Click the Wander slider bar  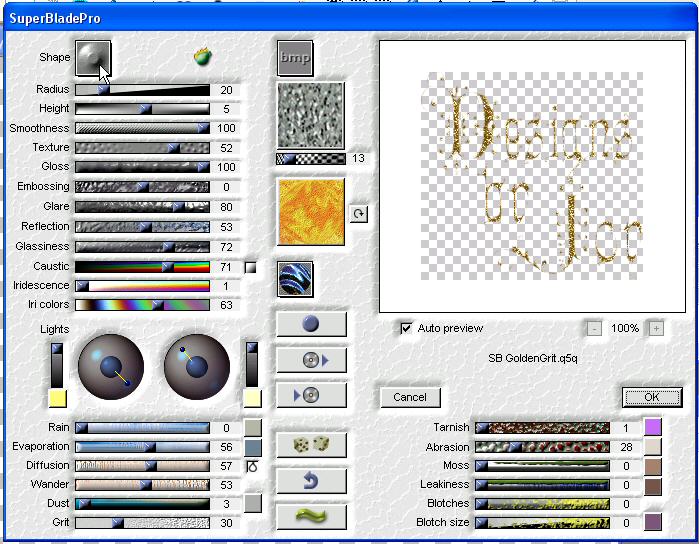point(142,485)
